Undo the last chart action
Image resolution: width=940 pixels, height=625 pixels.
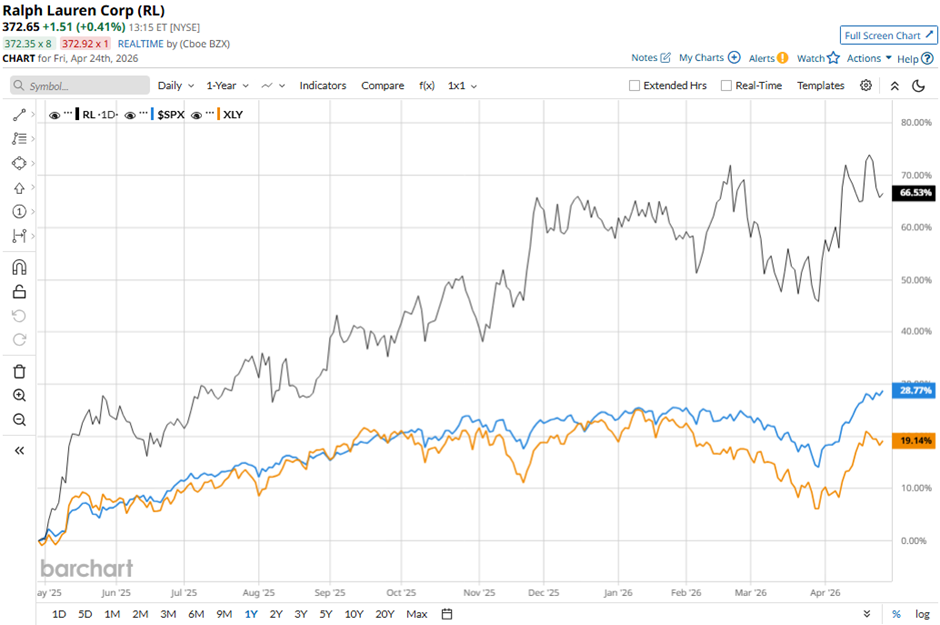[19, 316]
